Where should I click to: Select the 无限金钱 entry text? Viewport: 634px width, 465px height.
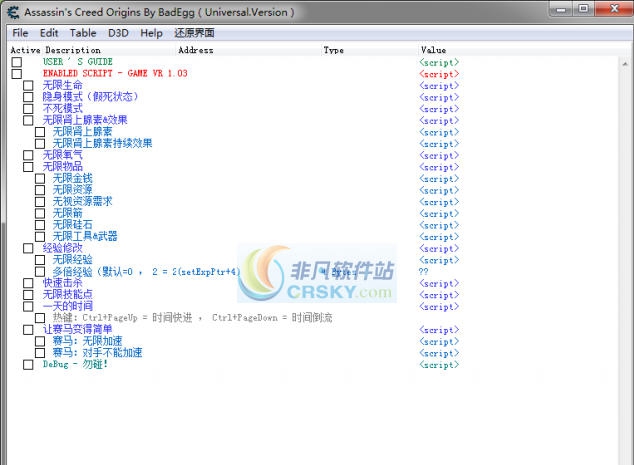pos(73,178)
